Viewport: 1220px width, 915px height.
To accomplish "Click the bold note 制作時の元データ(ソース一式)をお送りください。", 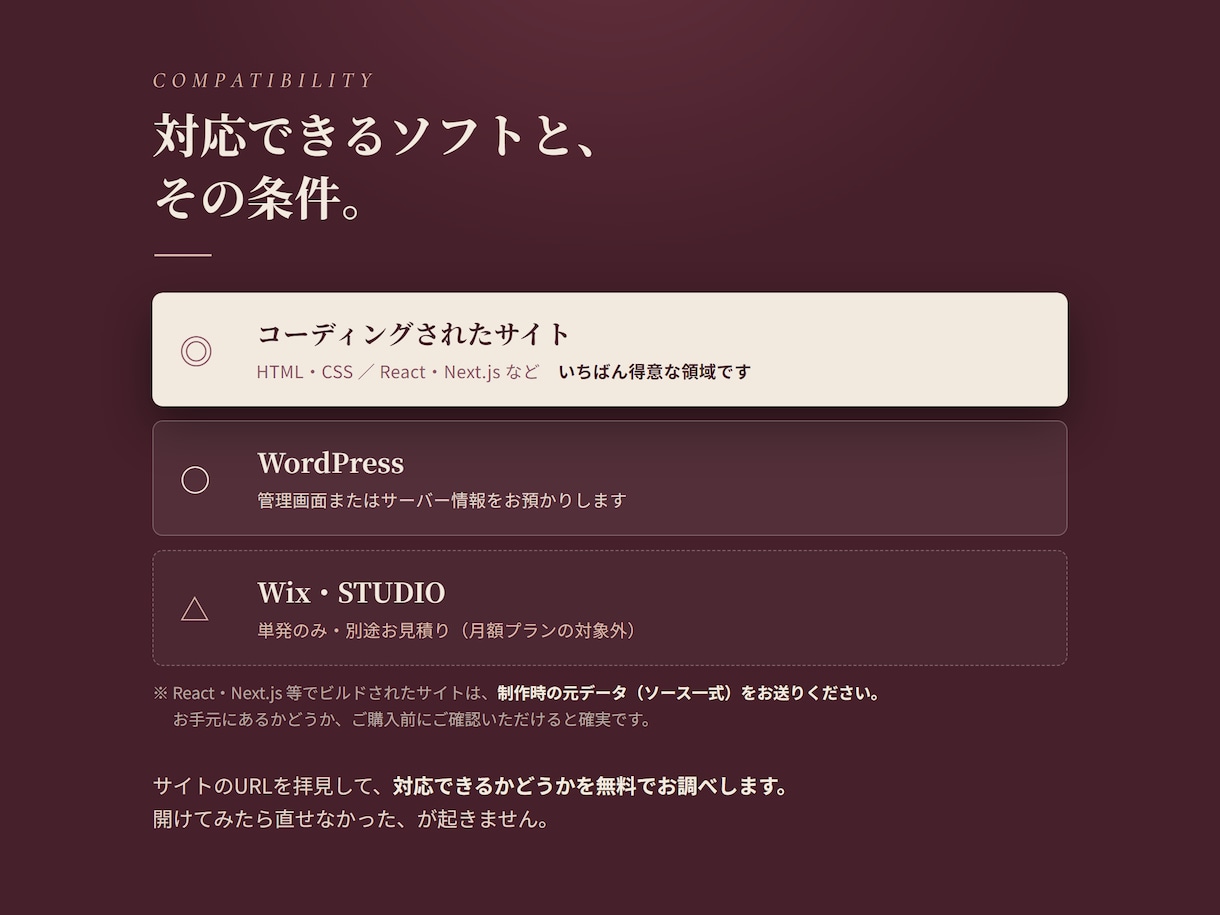I will 689,693.
